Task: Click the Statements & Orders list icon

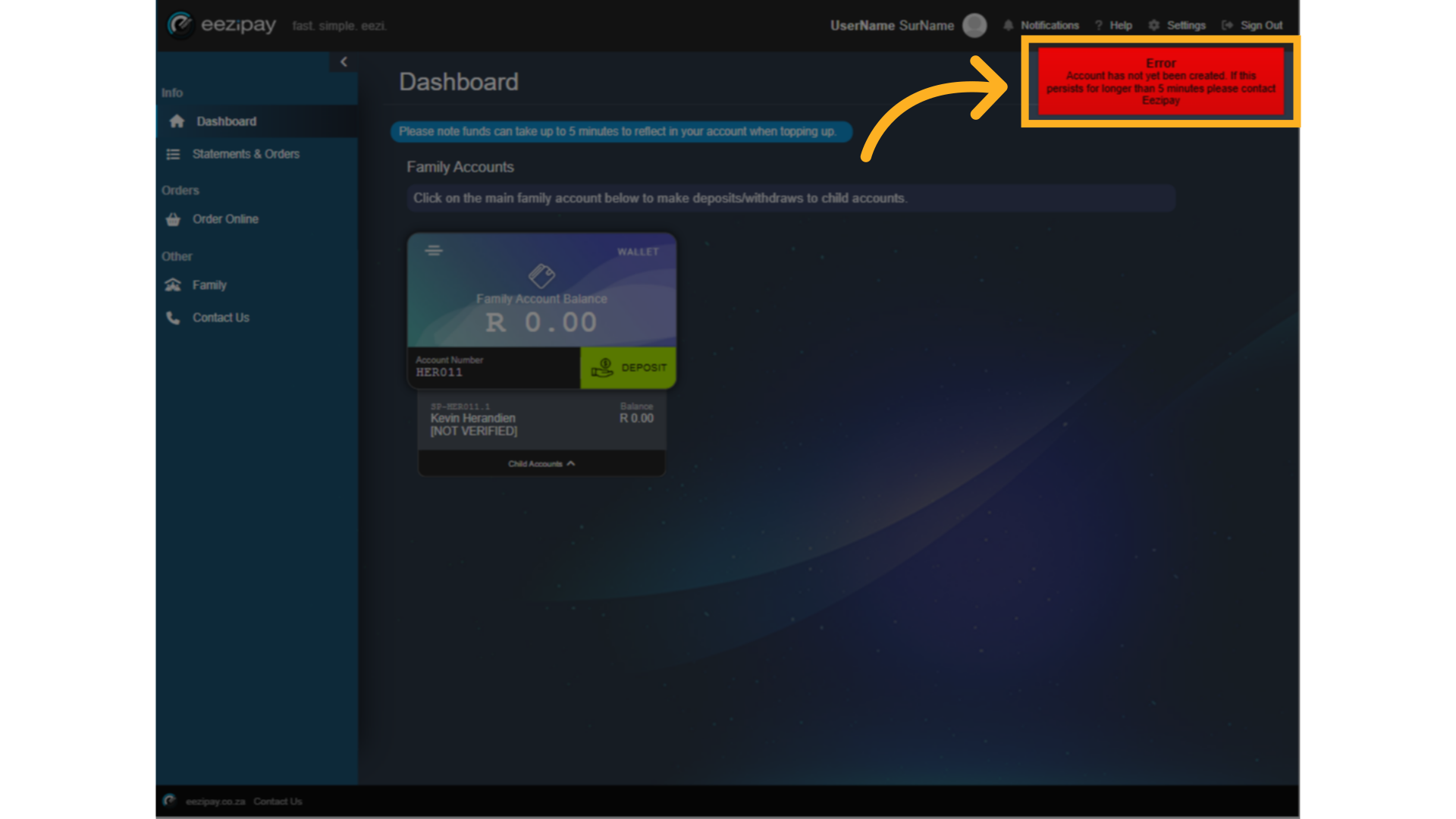Action: tap(173, 154)
